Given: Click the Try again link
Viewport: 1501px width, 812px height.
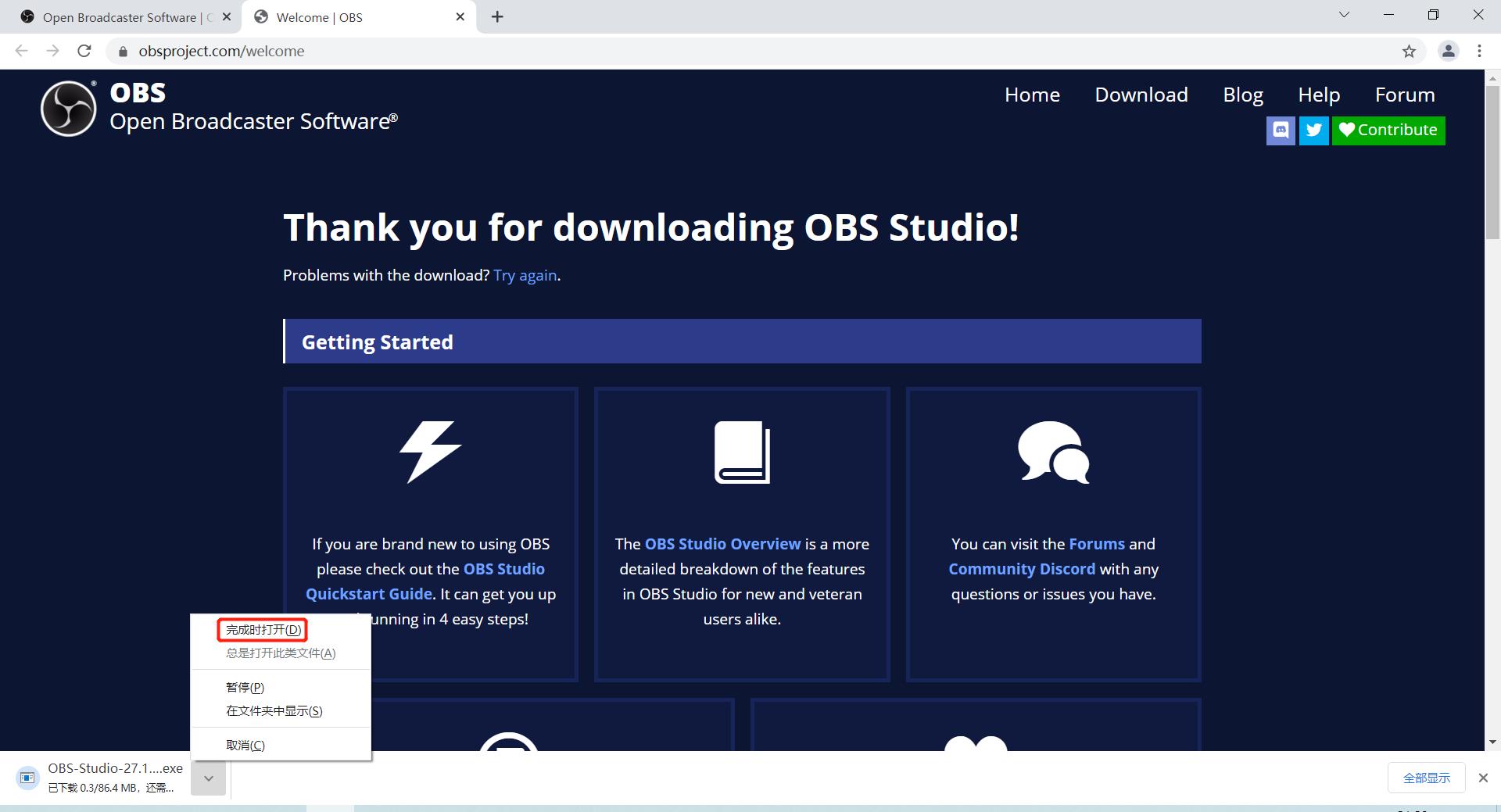Looking at the screenshot, I should (525, 275).
